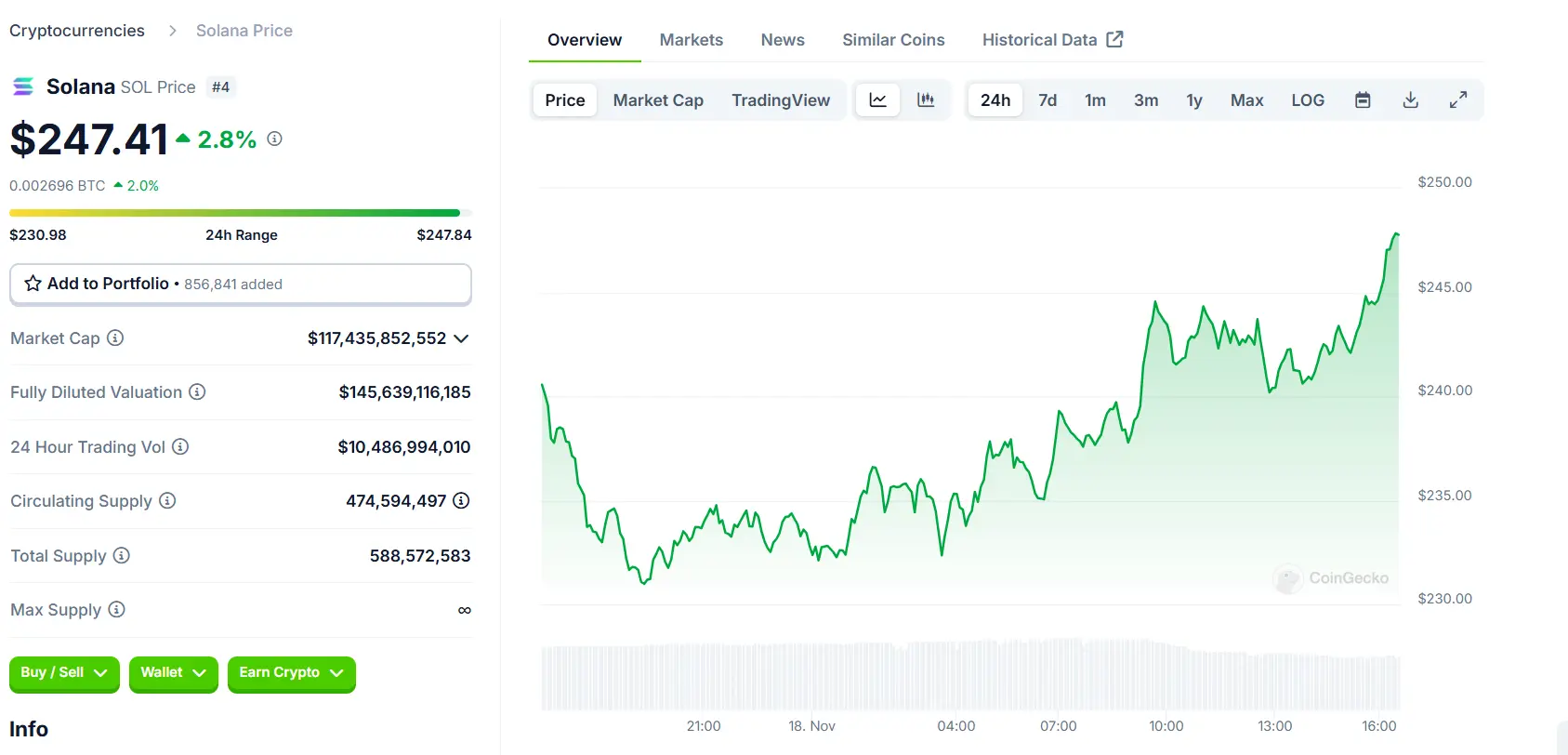Open the Buy / Sell dropdown
This screenshot has height=755, width=1568.
(64, 673)
